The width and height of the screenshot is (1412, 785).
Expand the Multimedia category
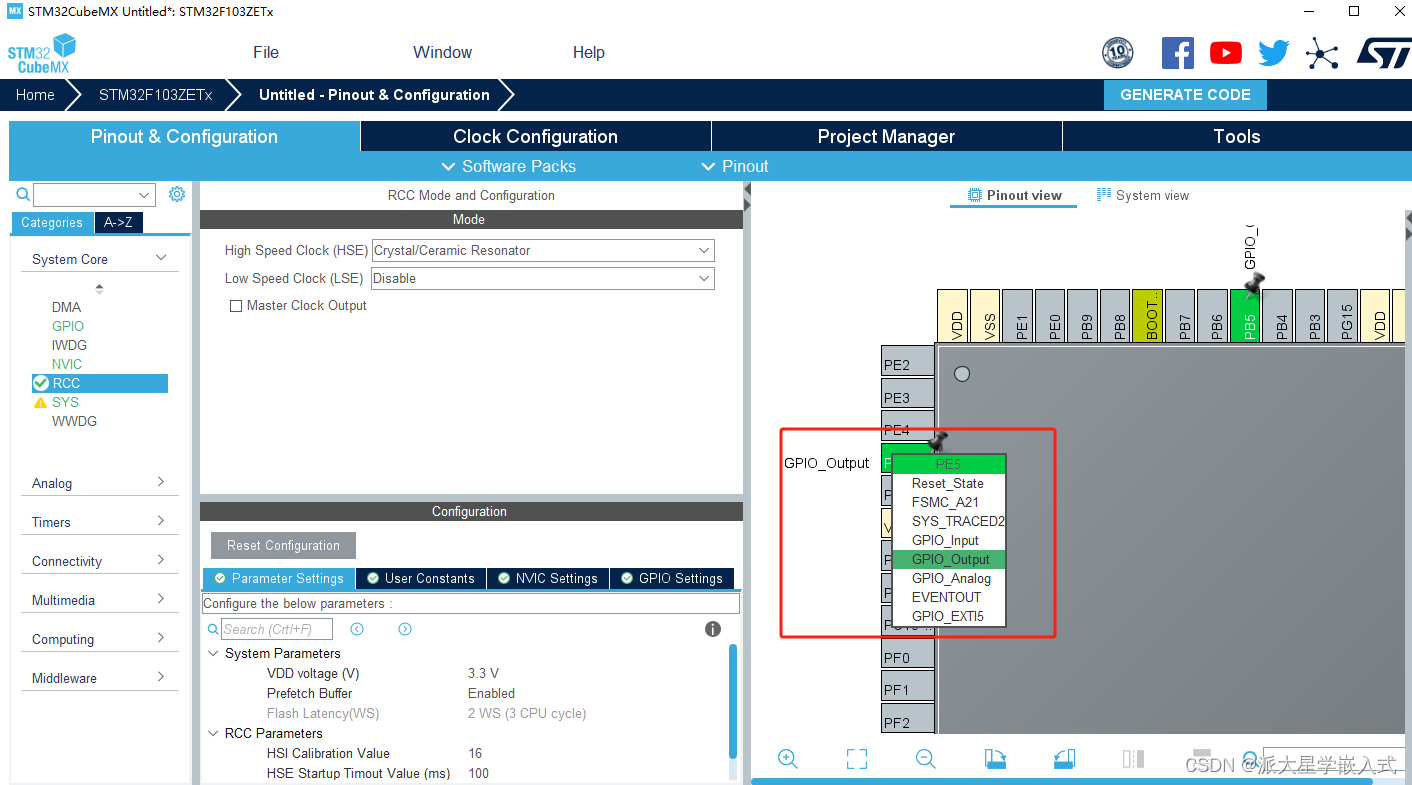[161, 599]
